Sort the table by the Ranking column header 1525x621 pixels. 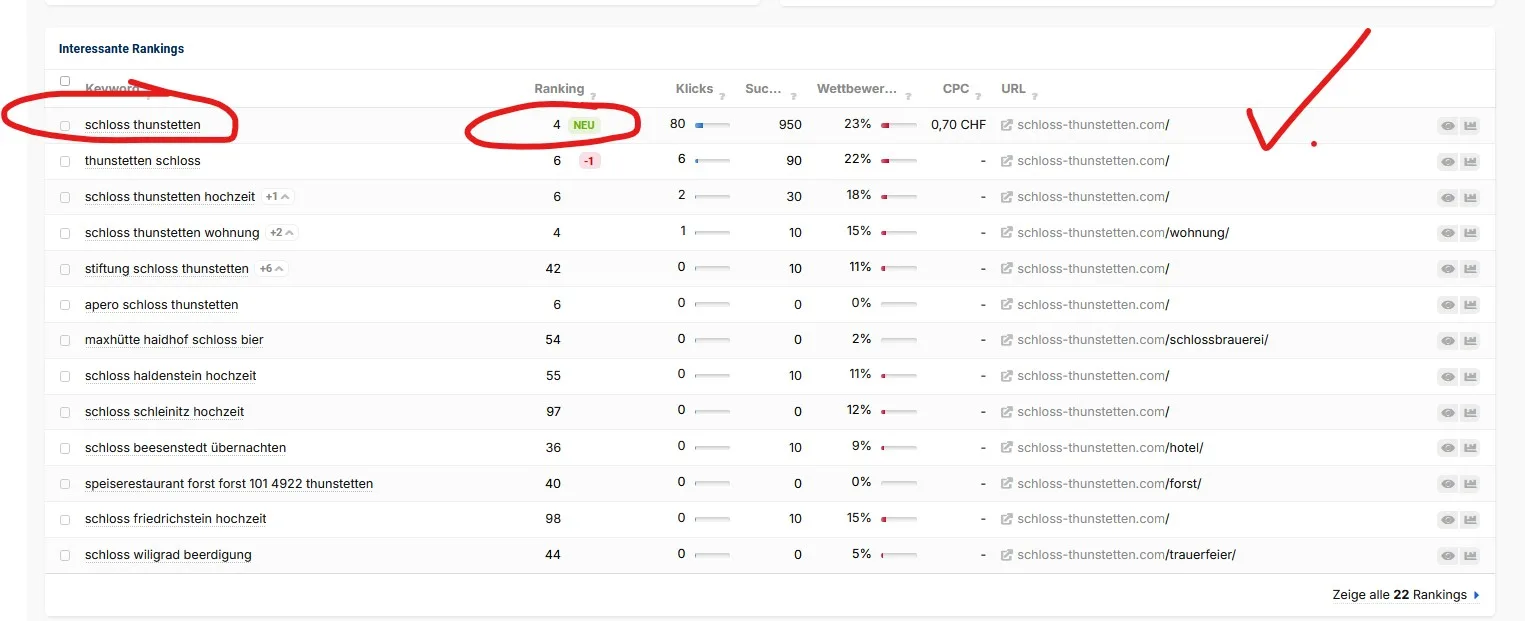click(559, 89)
